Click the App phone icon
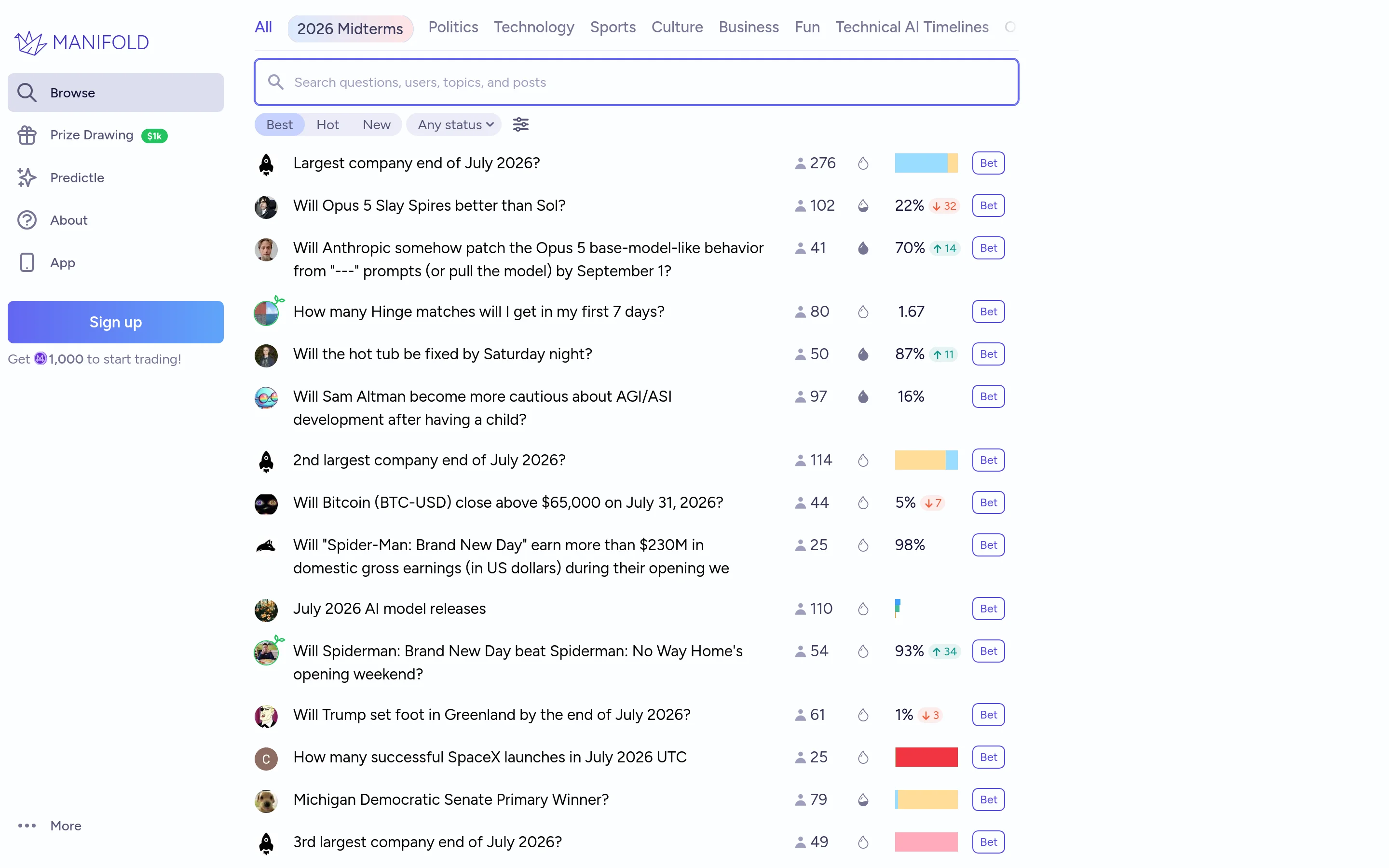Screen dimensions: 1389x868 [27, 262]
